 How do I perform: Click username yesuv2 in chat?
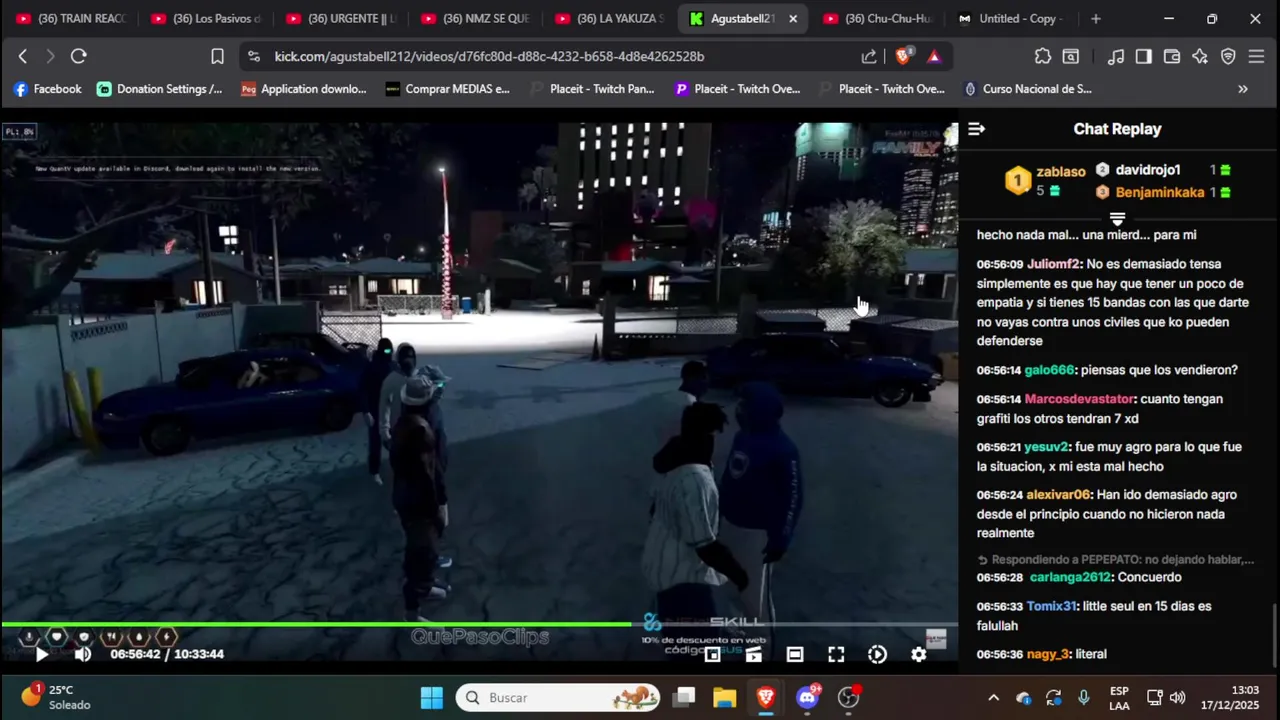tap(1046, 447)
